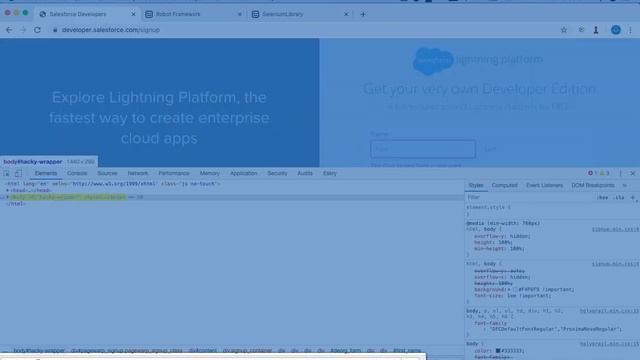Show more Styles sidebar tabs chevron
This screenshot has height=360, width=640.
[624, 185]
